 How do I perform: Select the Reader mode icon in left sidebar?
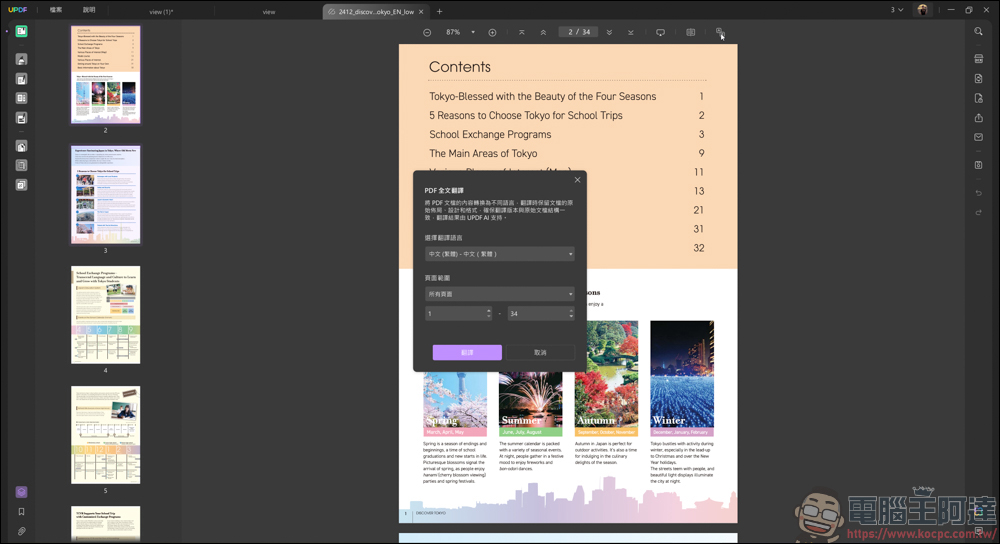click(x=21, y=31)
